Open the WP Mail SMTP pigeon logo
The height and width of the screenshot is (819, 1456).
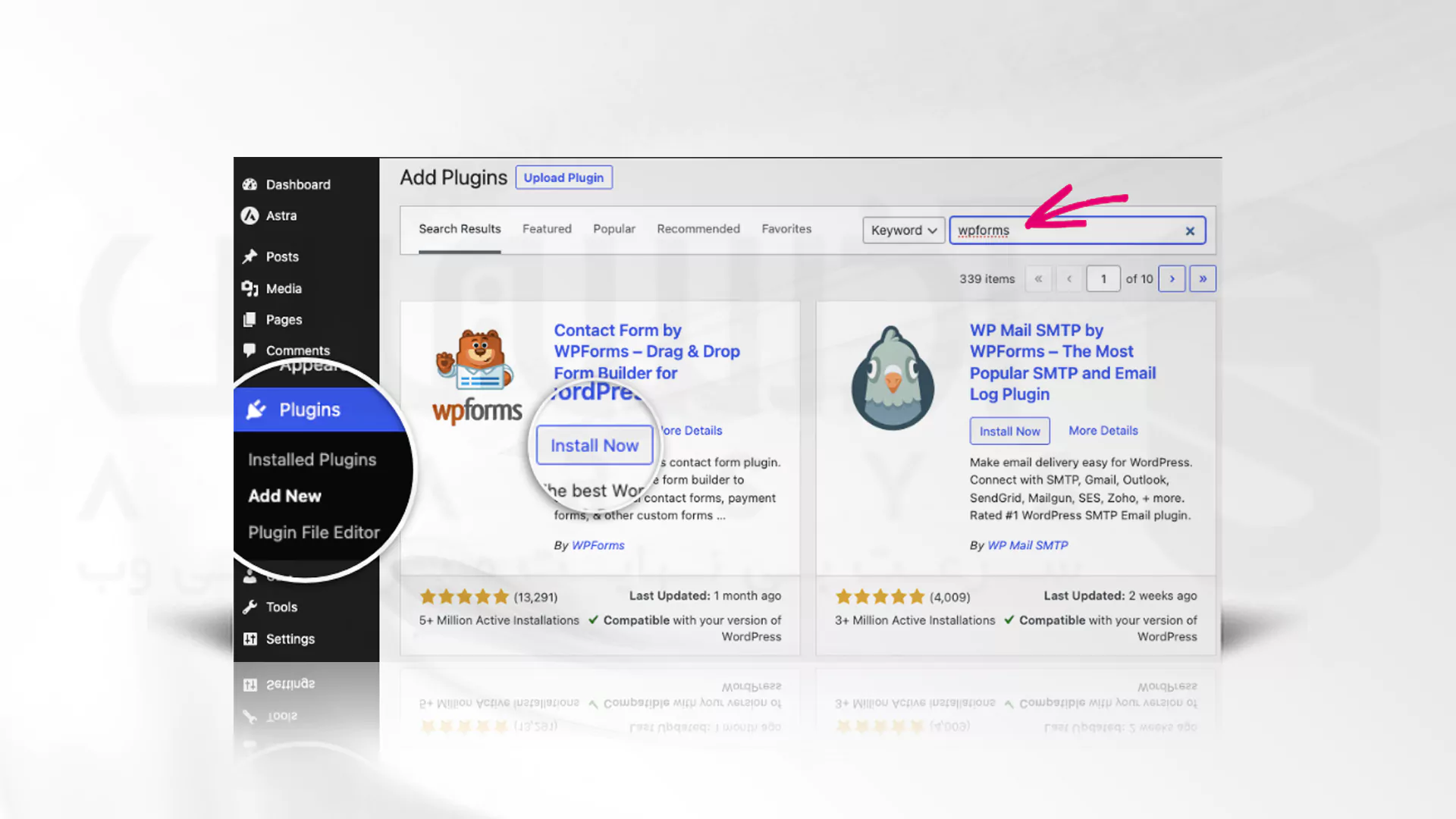pyautogui.click(x=893, y=378)
